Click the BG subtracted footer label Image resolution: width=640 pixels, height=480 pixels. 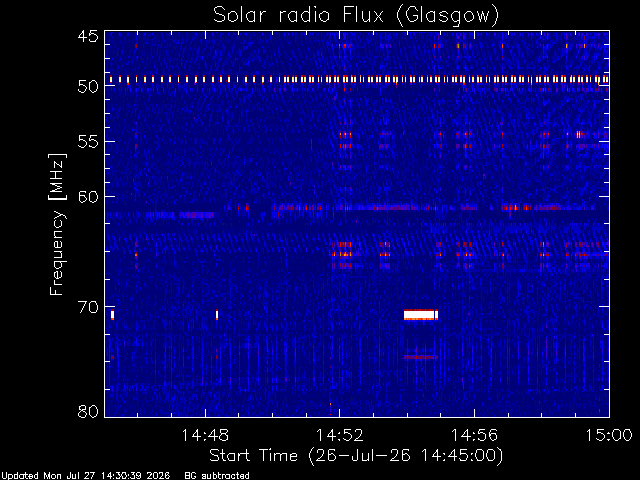click(217, 476)
